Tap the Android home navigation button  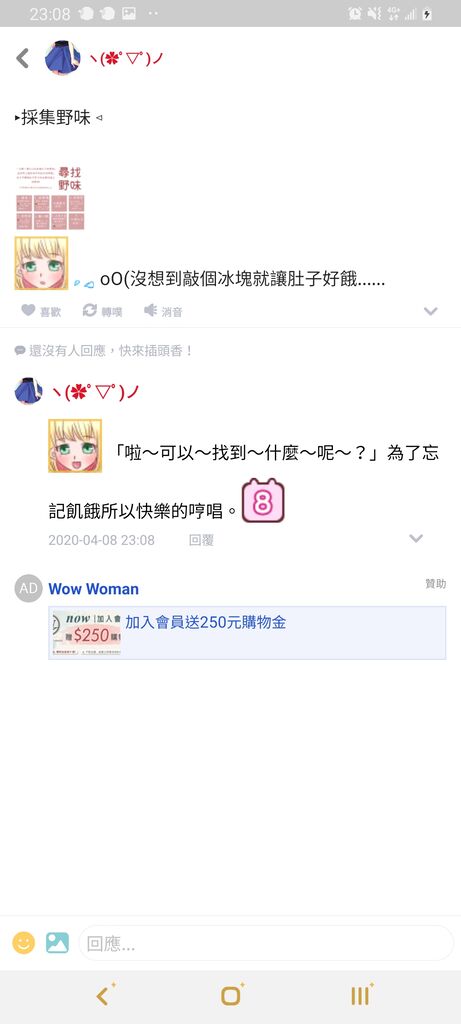tap(230, 995)
